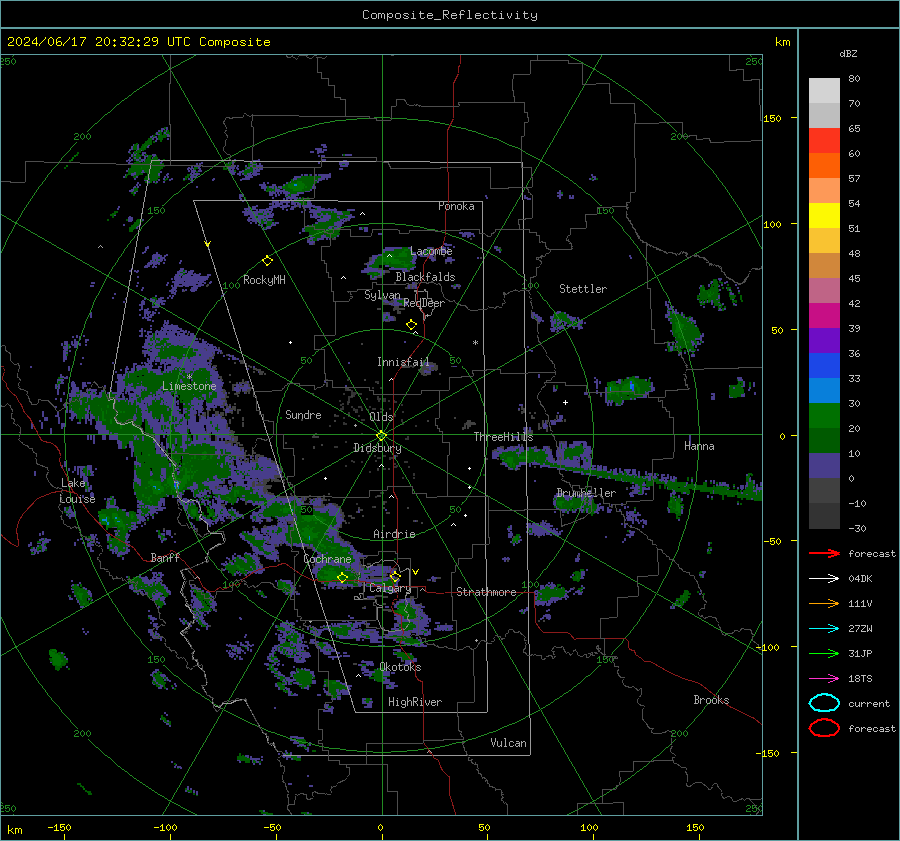Click the HighRiver town label
900x841 pixels.
(415, 702)
